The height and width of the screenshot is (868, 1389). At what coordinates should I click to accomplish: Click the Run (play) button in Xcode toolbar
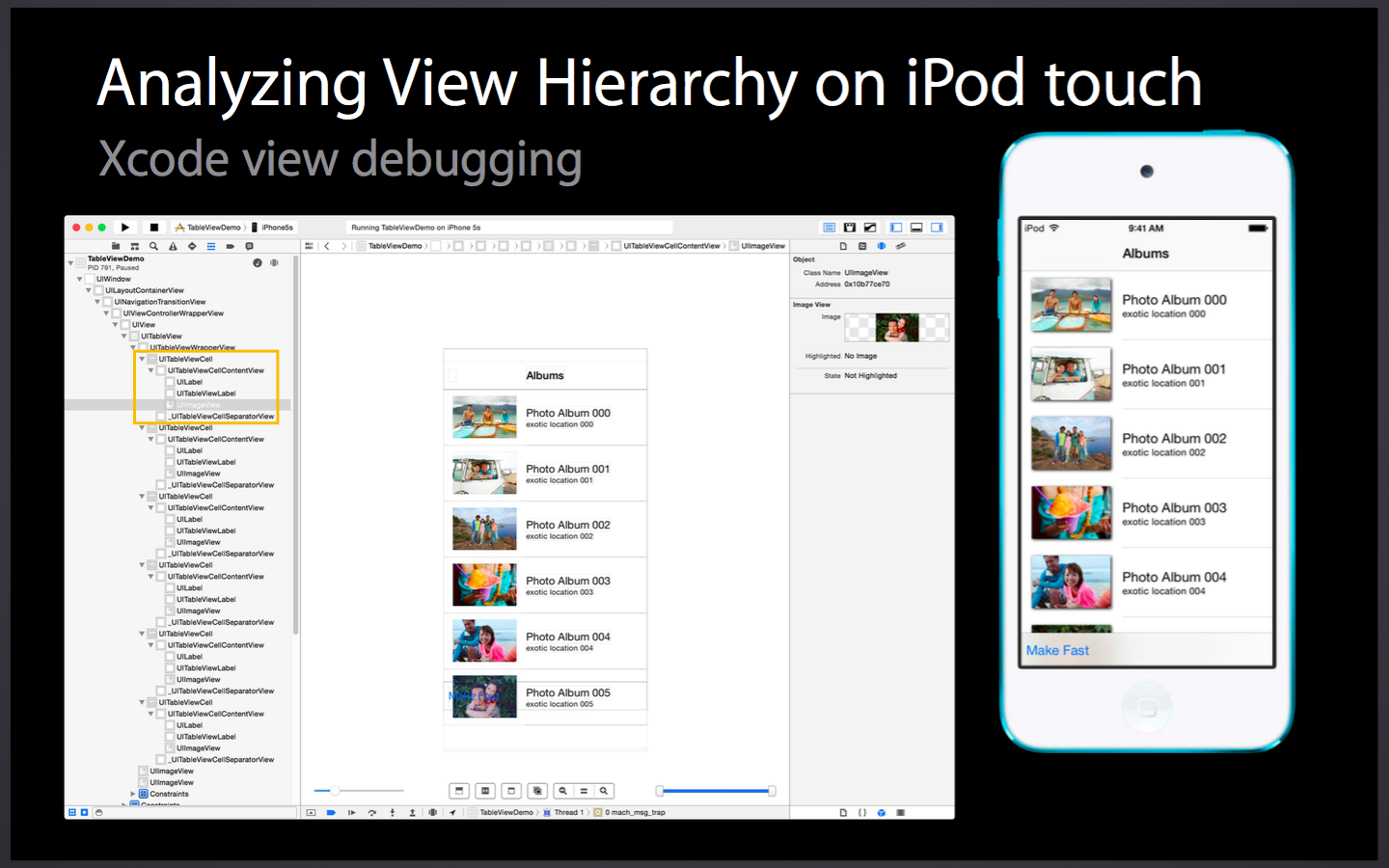125,228
